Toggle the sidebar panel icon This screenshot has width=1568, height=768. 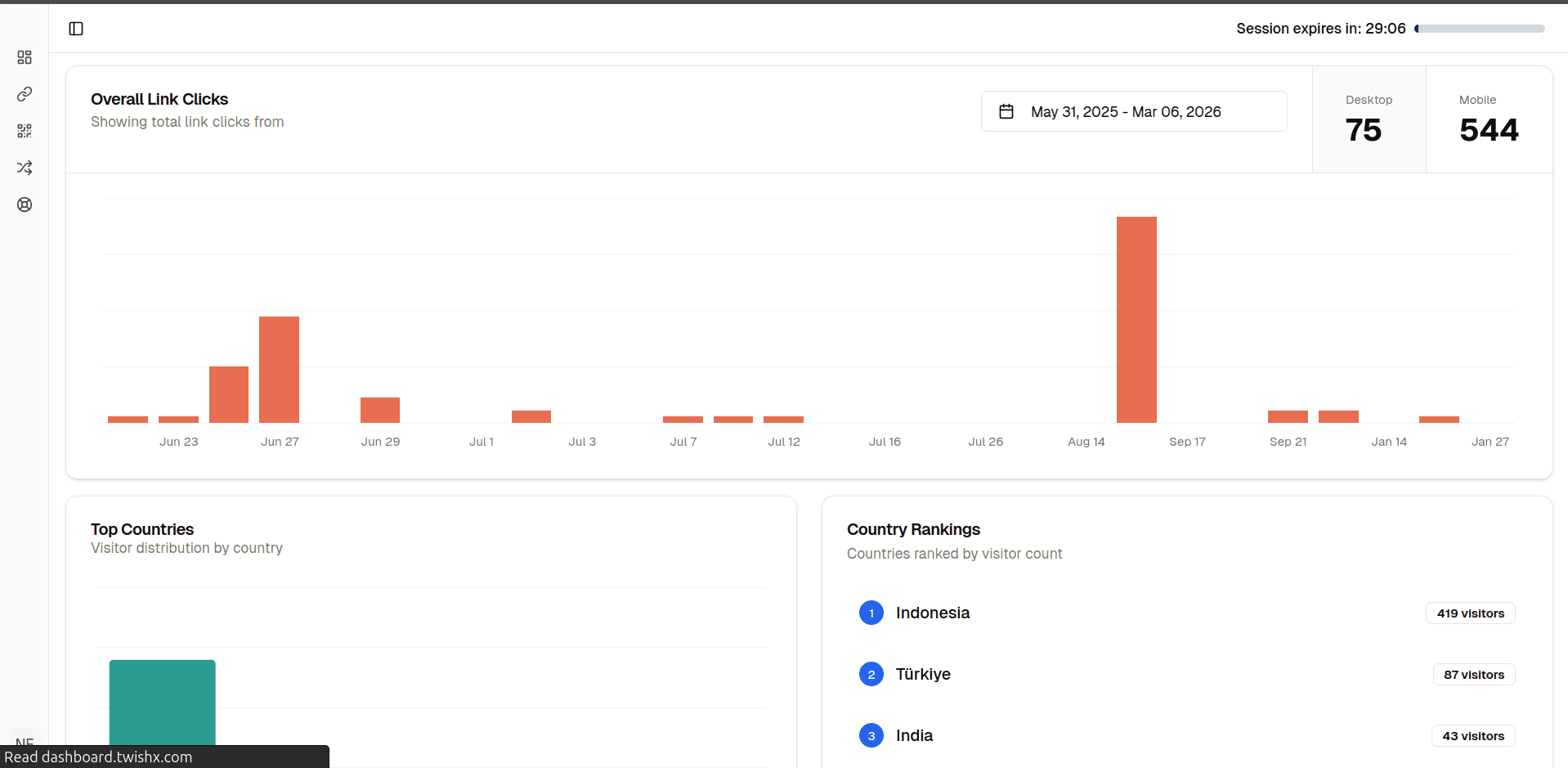tap(76, 29)
